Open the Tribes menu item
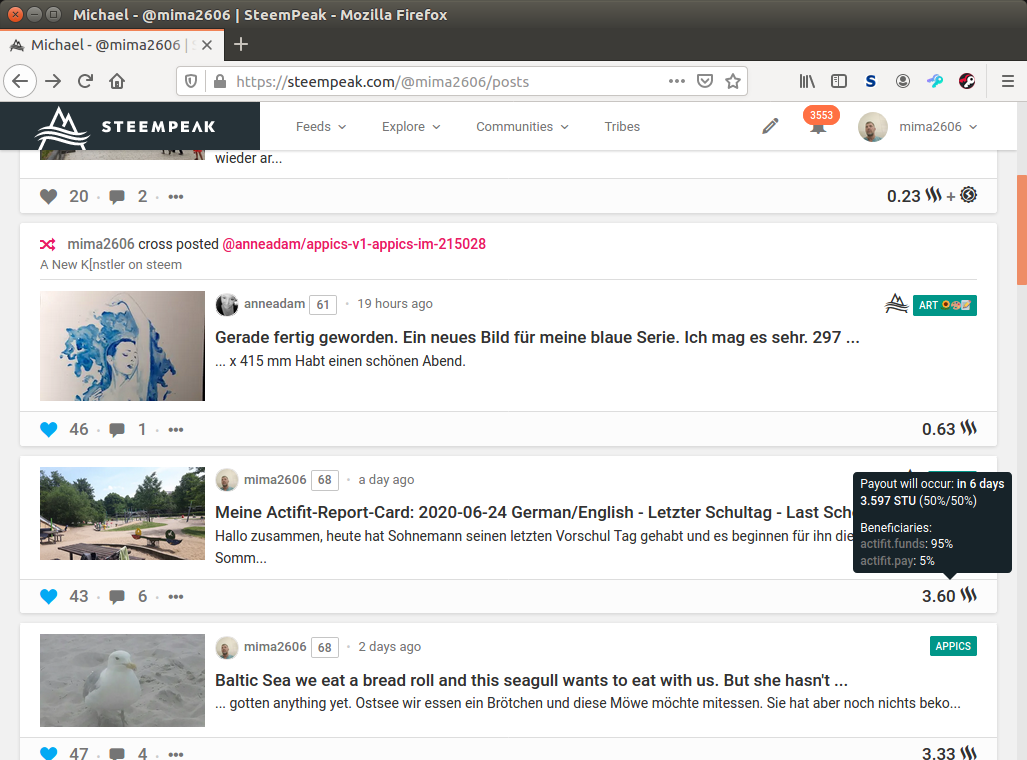This screenshot has width=1027, height=760. point(622,127)
